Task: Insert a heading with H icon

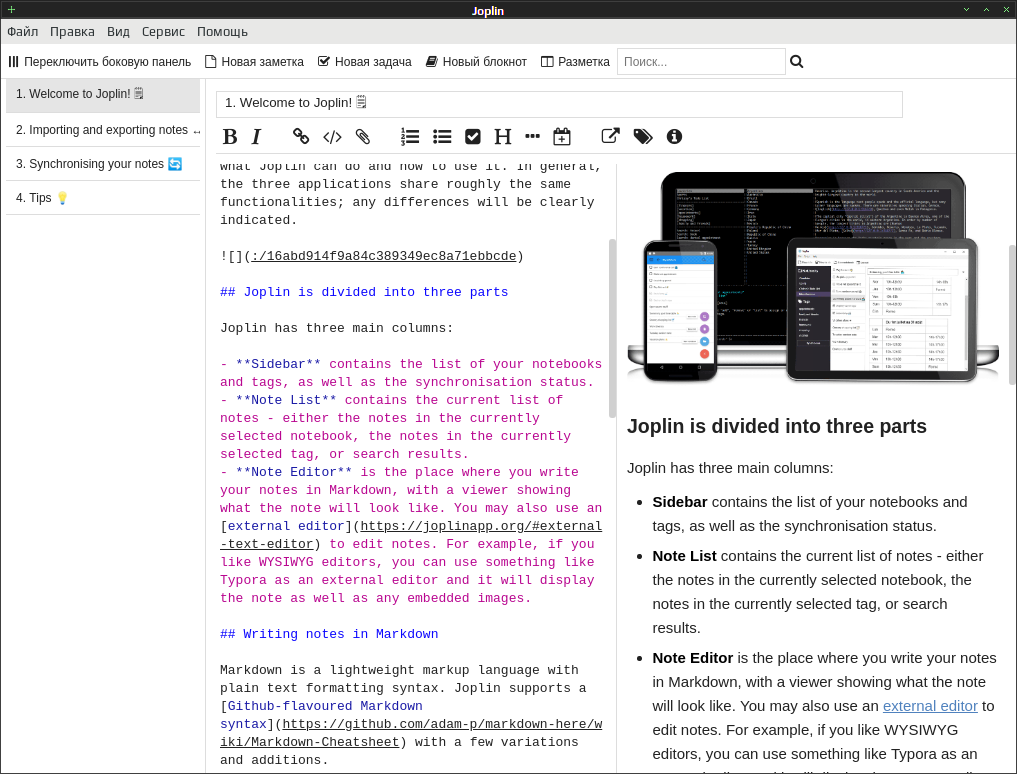Action: coord(503,136)
